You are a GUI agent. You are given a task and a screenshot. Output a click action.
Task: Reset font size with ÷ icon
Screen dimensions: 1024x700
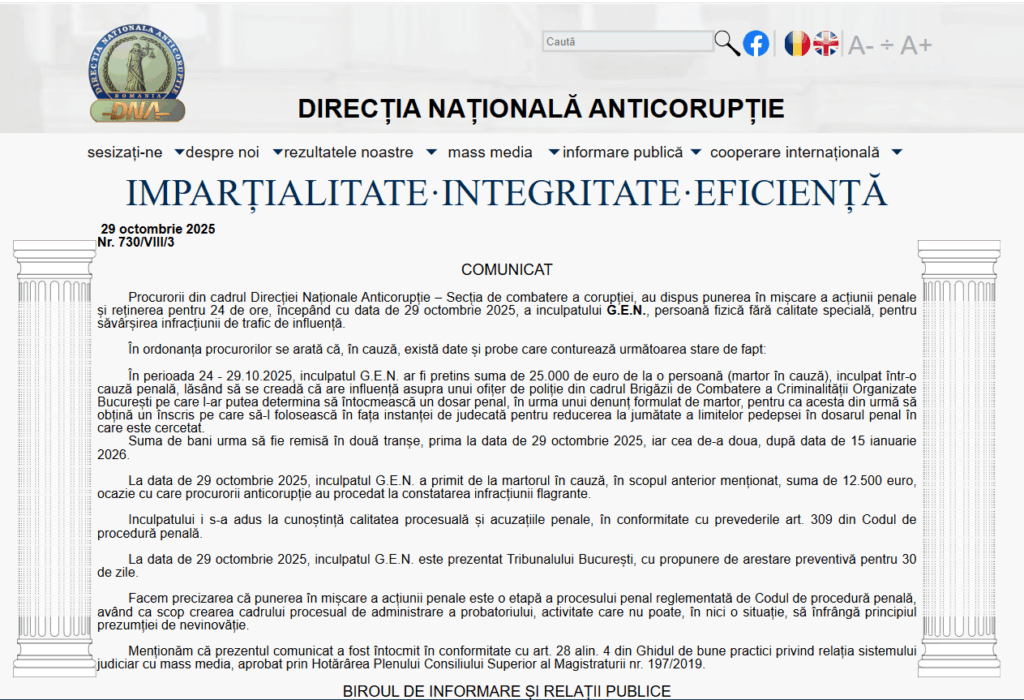[x=887, y=45]
